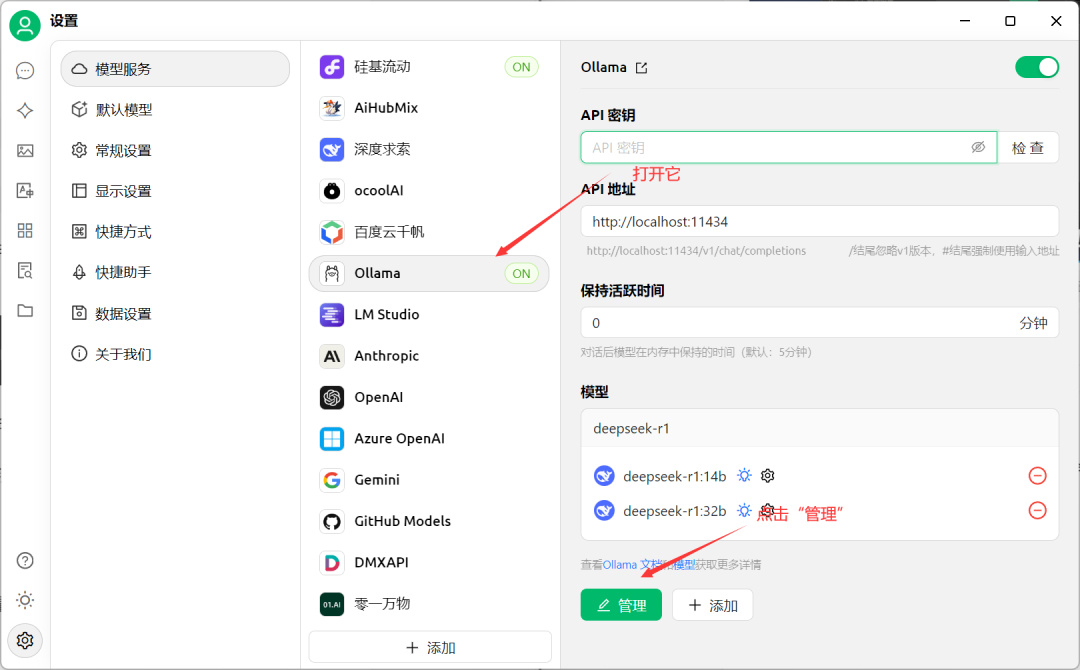Screen dimensions: 1080x670
Task: Click the deepseek-r1:32b model name
Action: click(674, 511)
